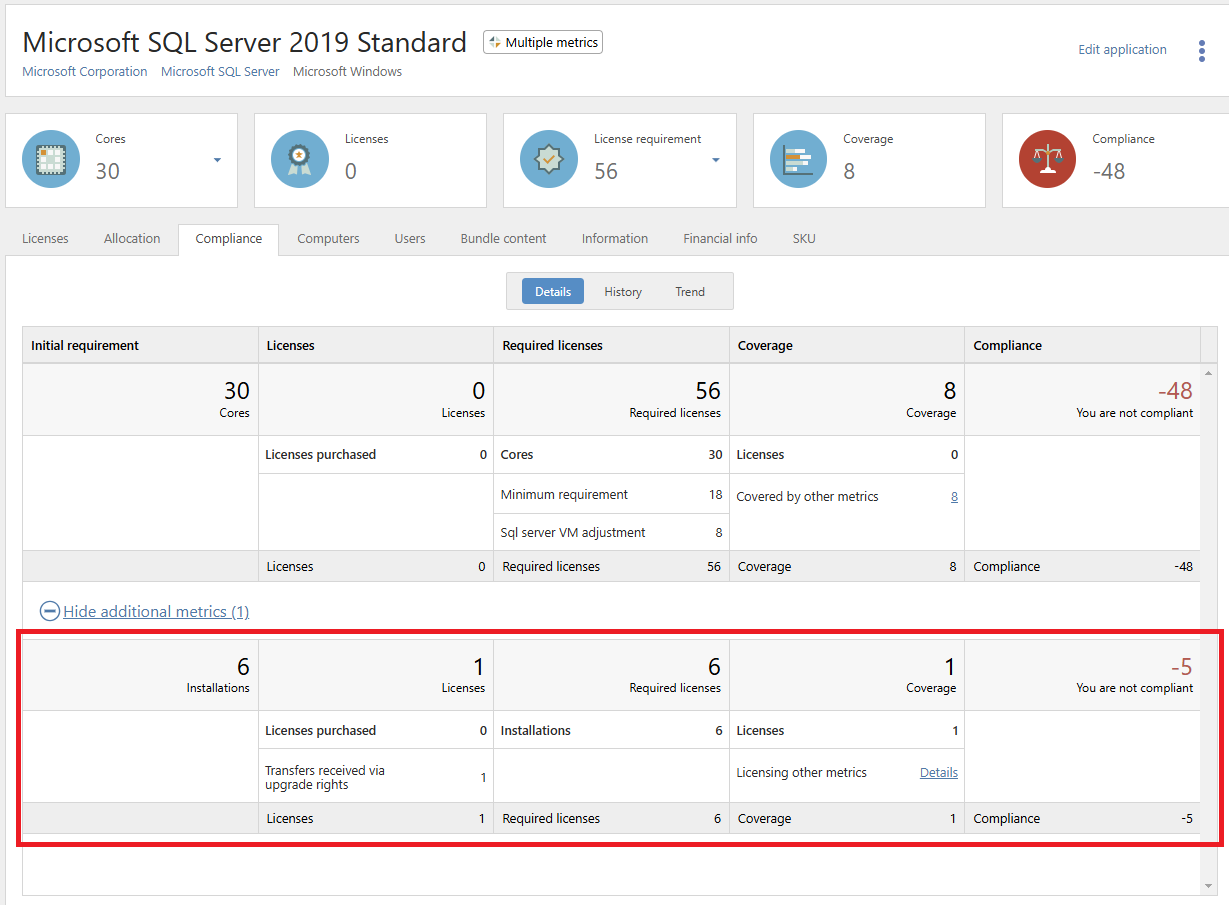Click the License requirement badge icon
Viewport: 1229px width, 905px height.
tap(550, 160)
